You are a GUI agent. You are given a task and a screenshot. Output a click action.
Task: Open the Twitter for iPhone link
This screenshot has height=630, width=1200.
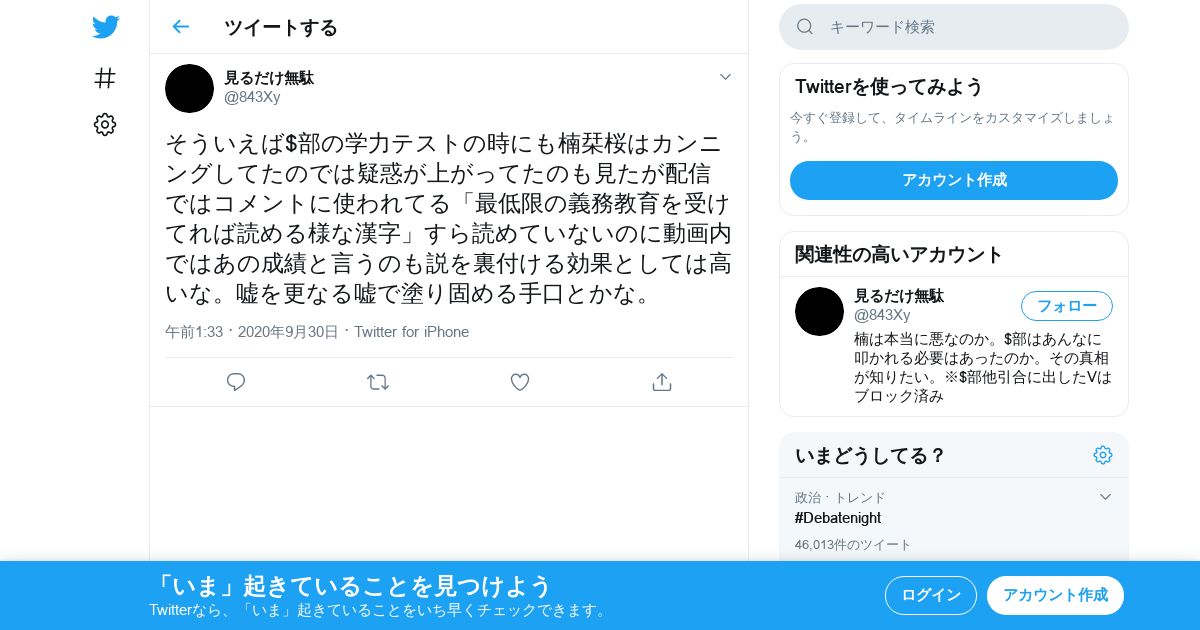click(x=411, y=332)
